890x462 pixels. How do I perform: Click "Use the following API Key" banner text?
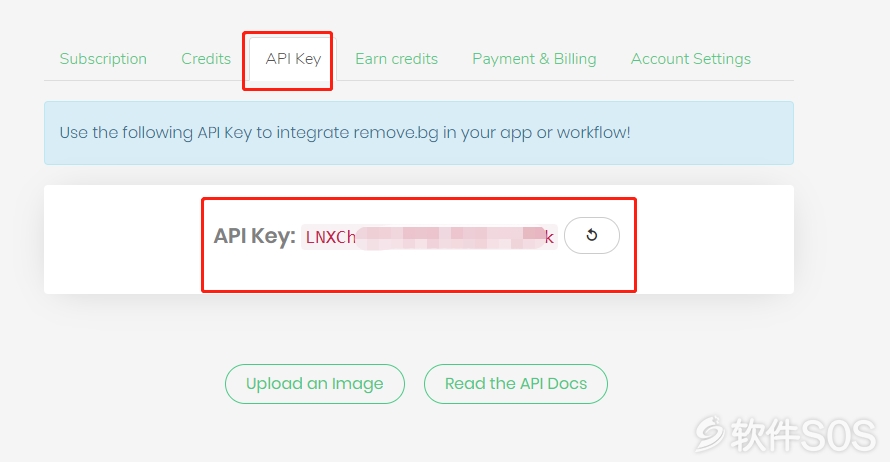coord(156,133)
